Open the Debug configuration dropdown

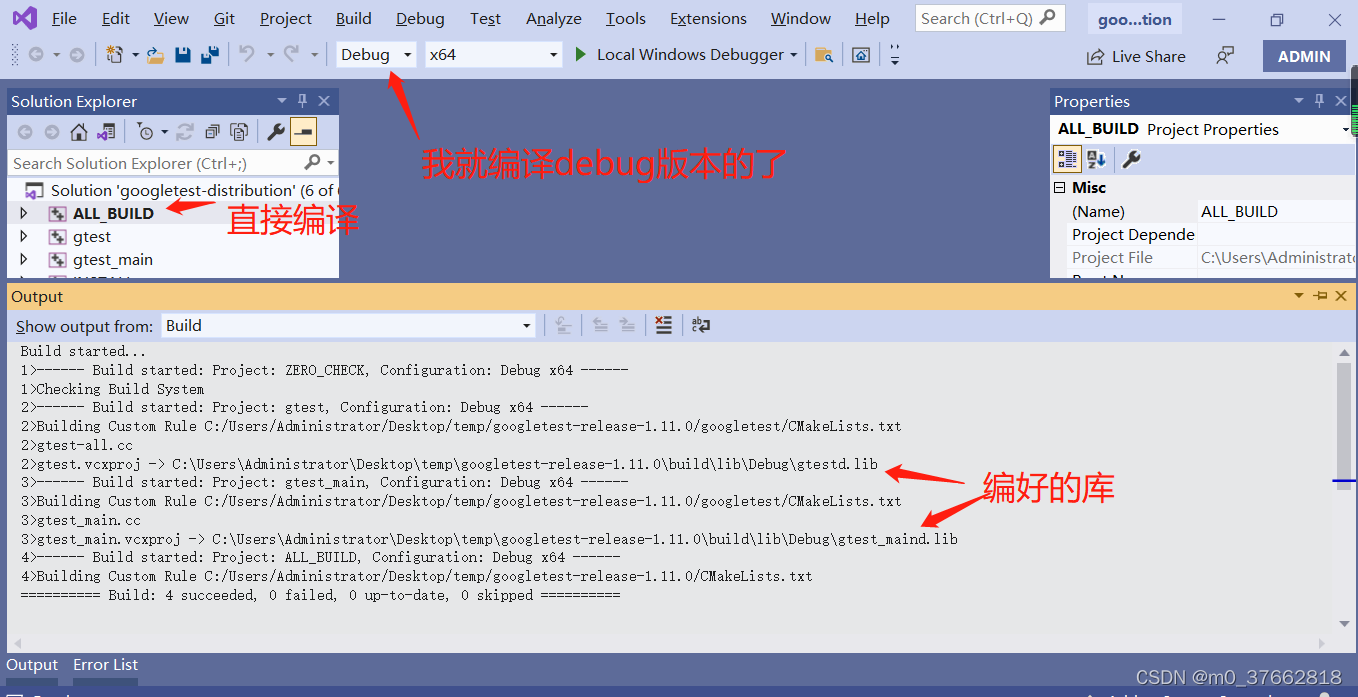coord(375,55)
